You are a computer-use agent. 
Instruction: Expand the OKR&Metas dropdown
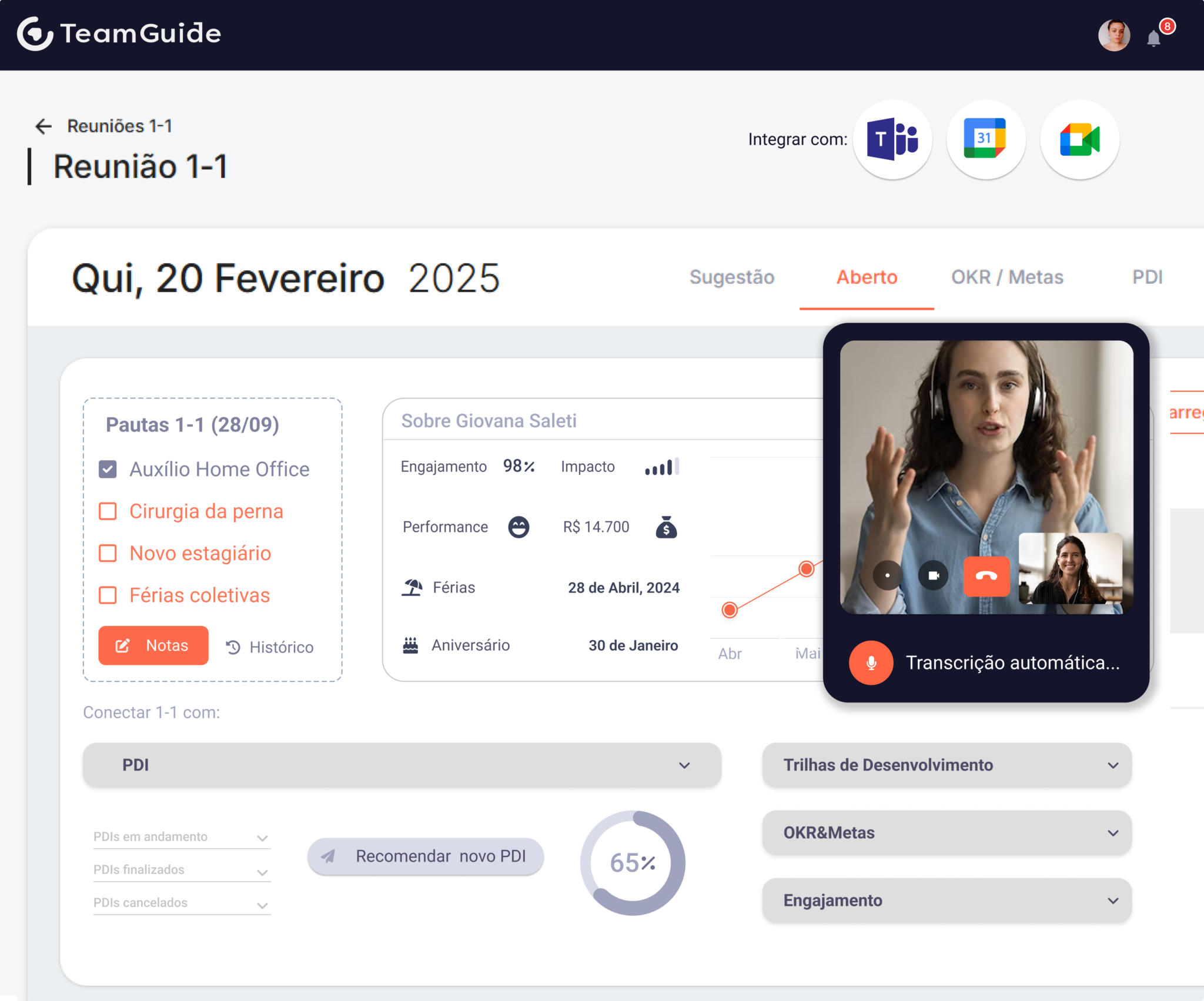[x=947, y=832]
